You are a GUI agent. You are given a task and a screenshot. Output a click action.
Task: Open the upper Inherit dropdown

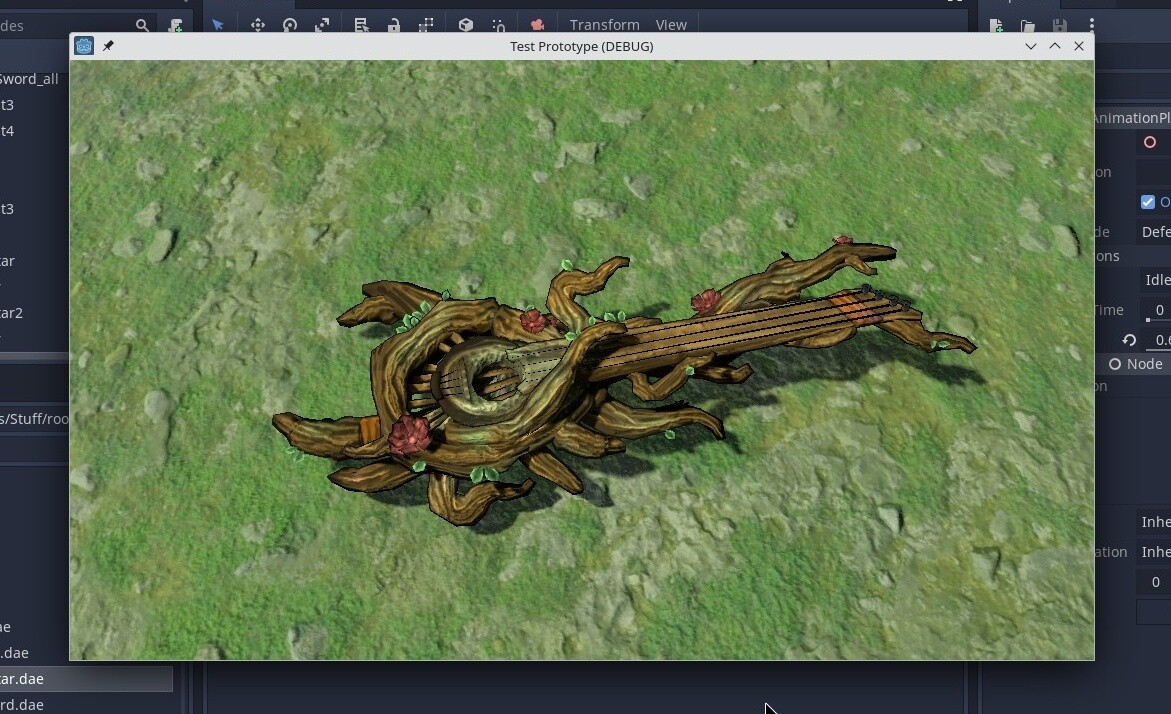pyautogui.click(x=1154, y=521)
